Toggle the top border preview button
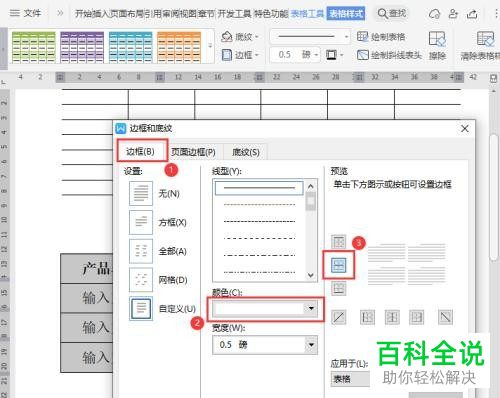Screen dimensions: 500x398 click(339, 242)
